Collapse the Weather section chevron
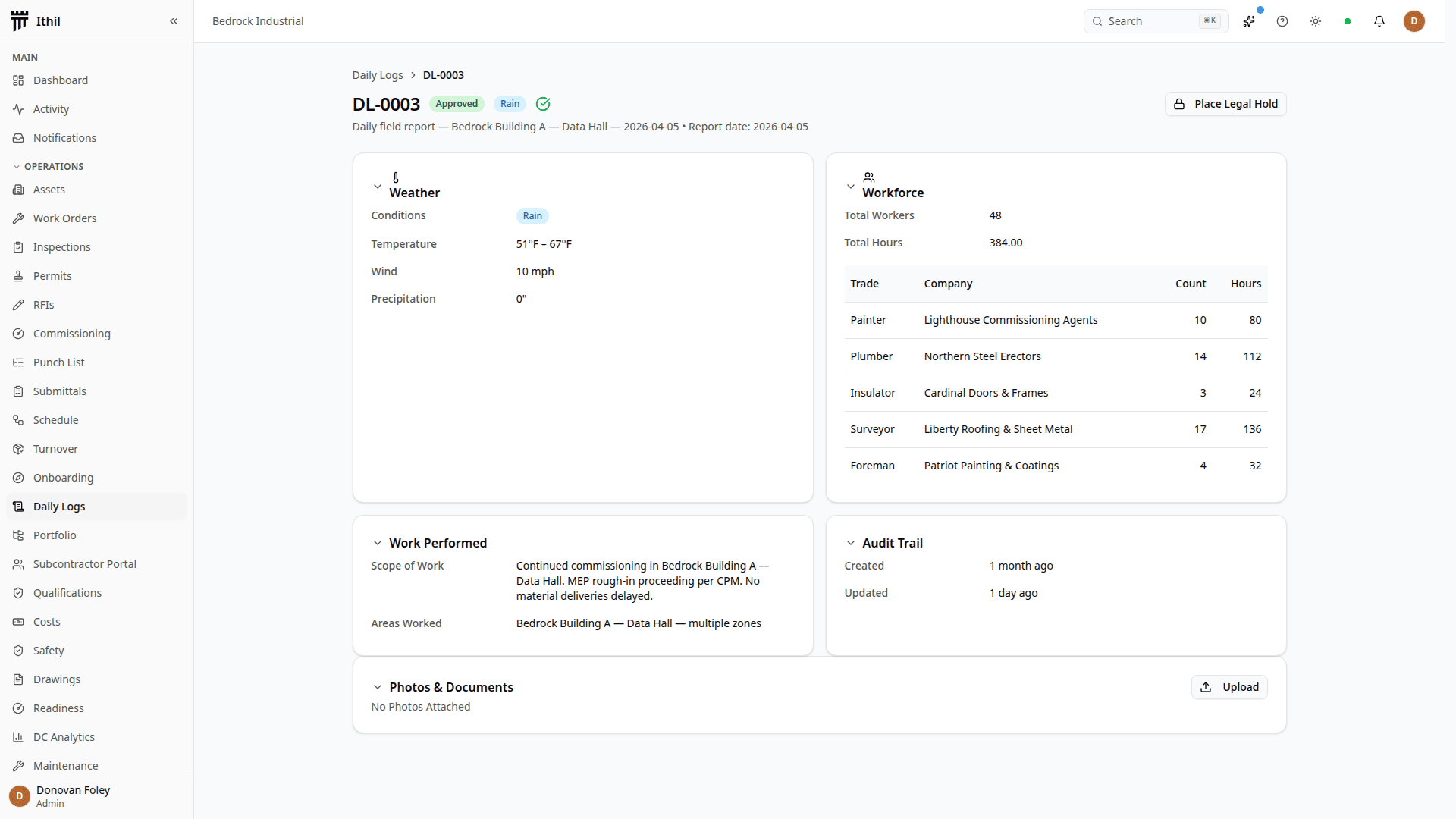 (x=378, y=187)
